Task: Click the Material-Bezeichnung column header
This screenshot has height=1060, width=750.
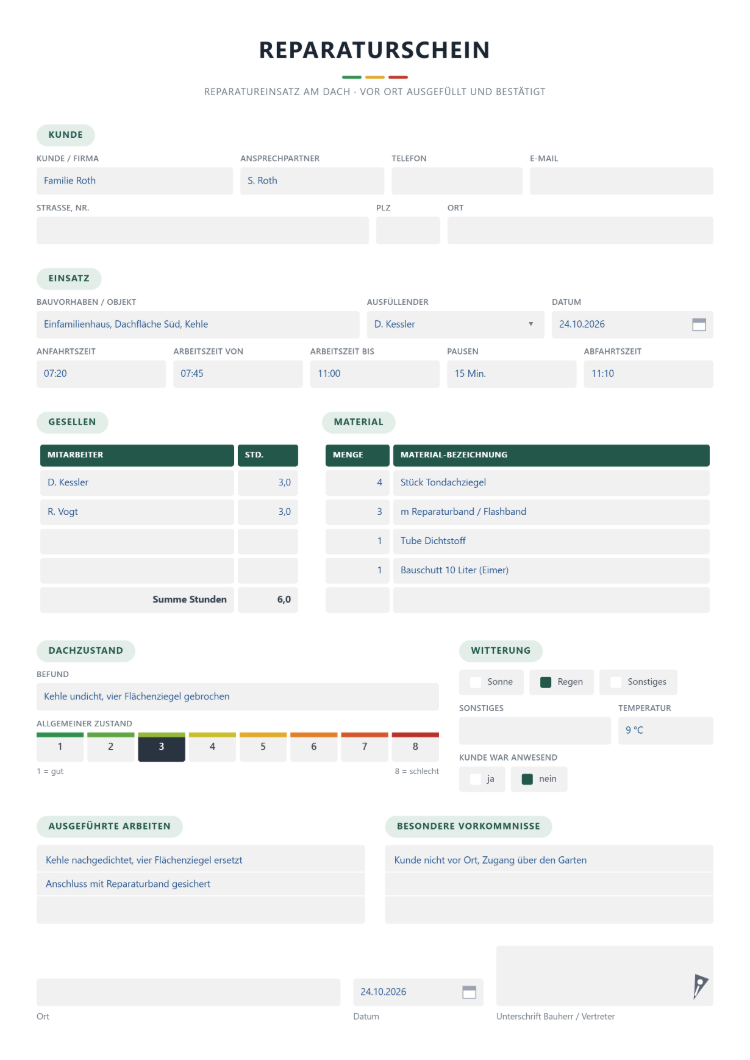Action: pyautogui.click(x=551, y=456)
